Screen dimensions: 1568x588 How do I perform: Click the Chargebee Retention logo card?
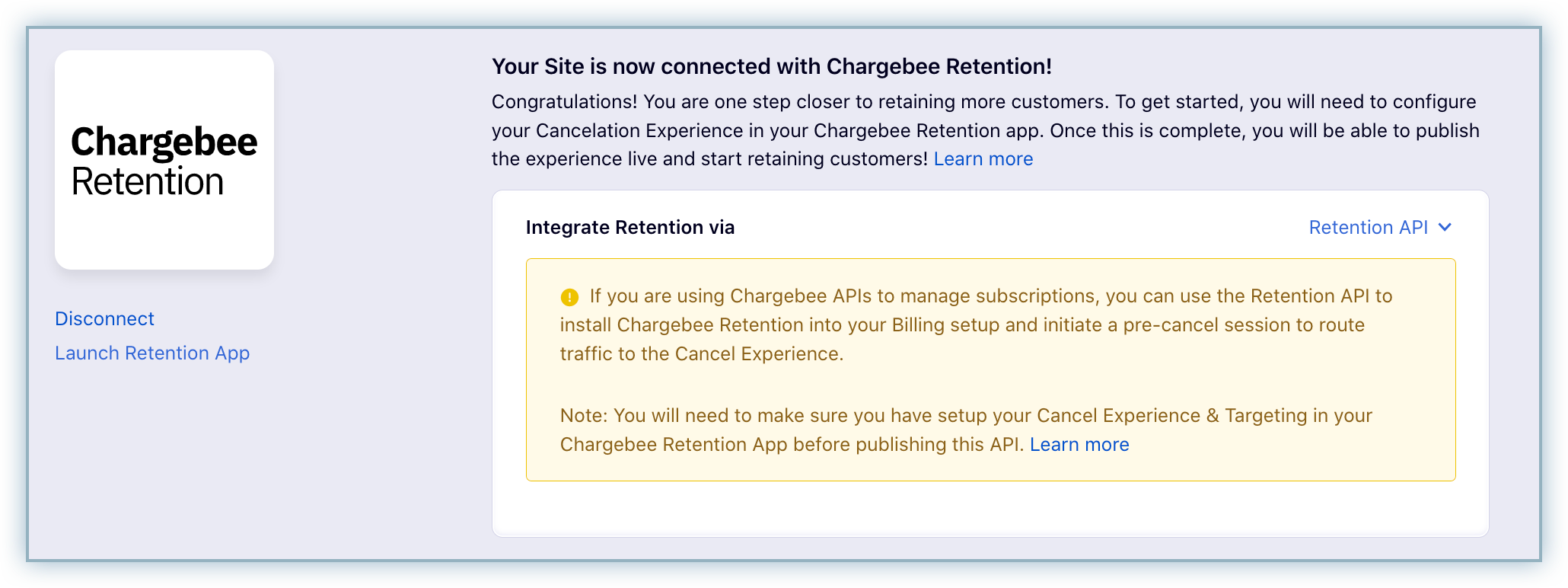164,160
